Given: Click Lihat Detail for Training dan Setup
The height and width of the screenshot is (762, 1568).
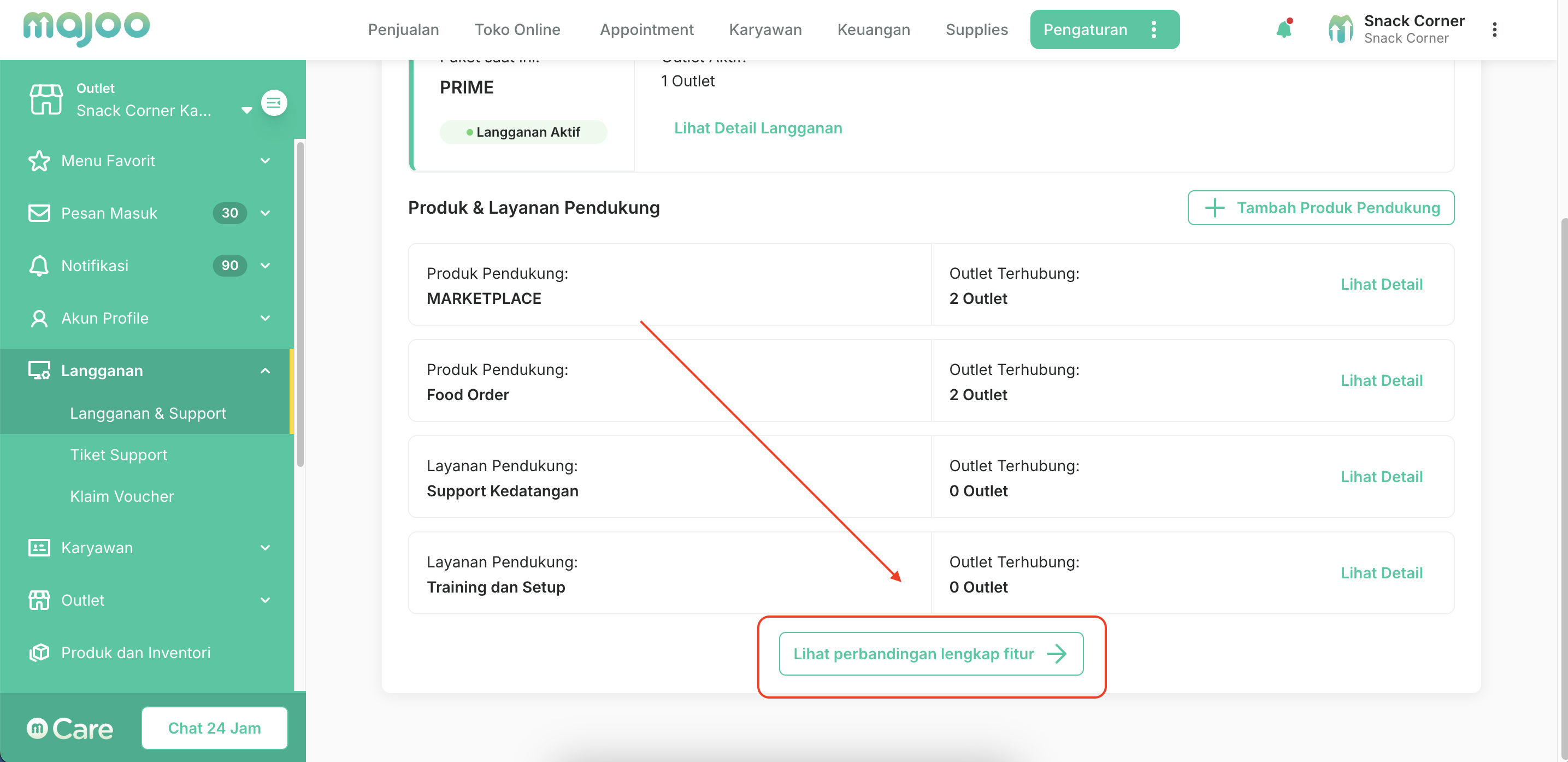Looking at the screenshot, I should click(1382, 572).
